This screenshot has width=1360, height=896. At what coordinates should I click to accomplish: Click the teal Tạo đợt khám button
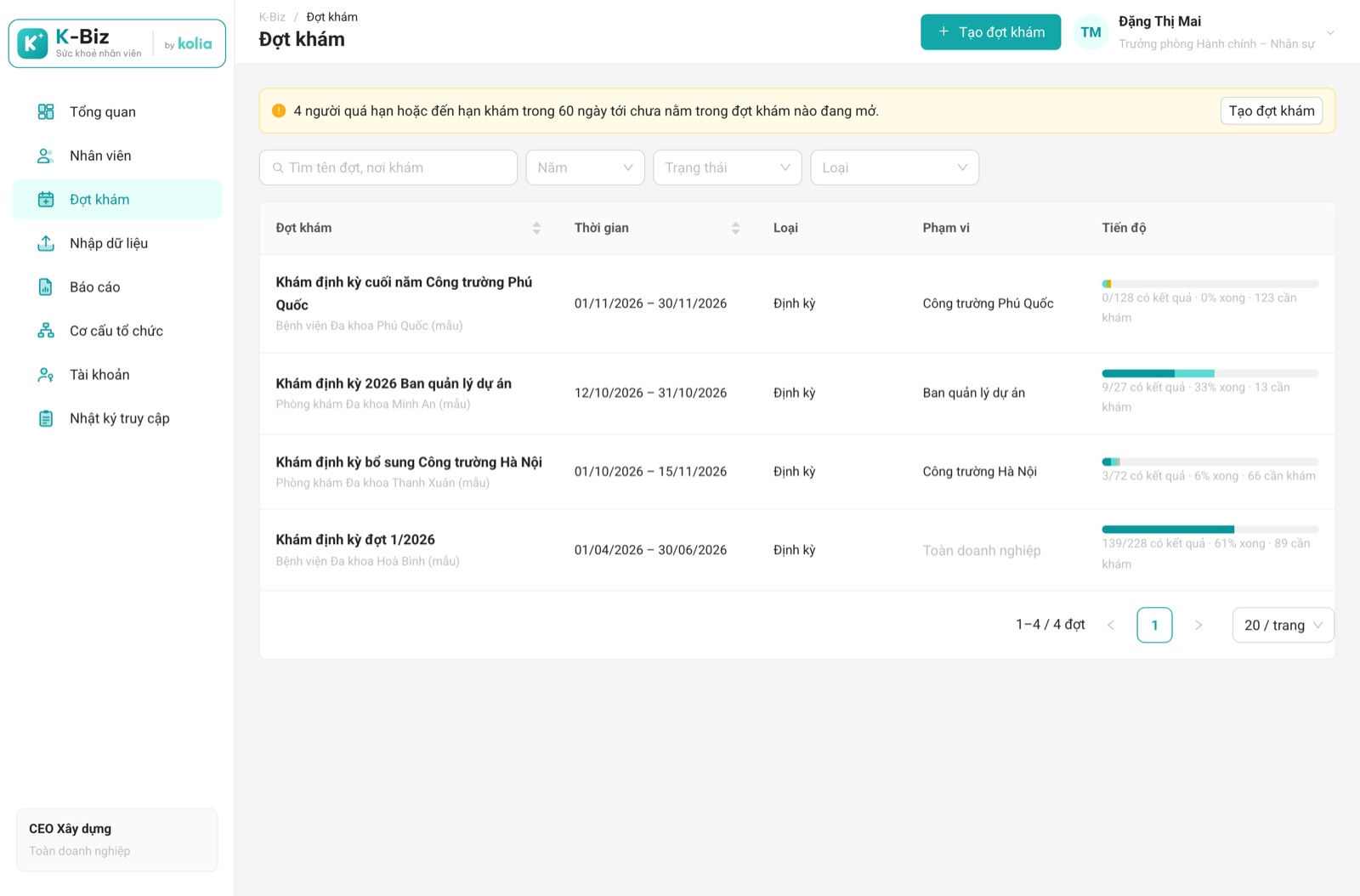(x=991, y=32)
